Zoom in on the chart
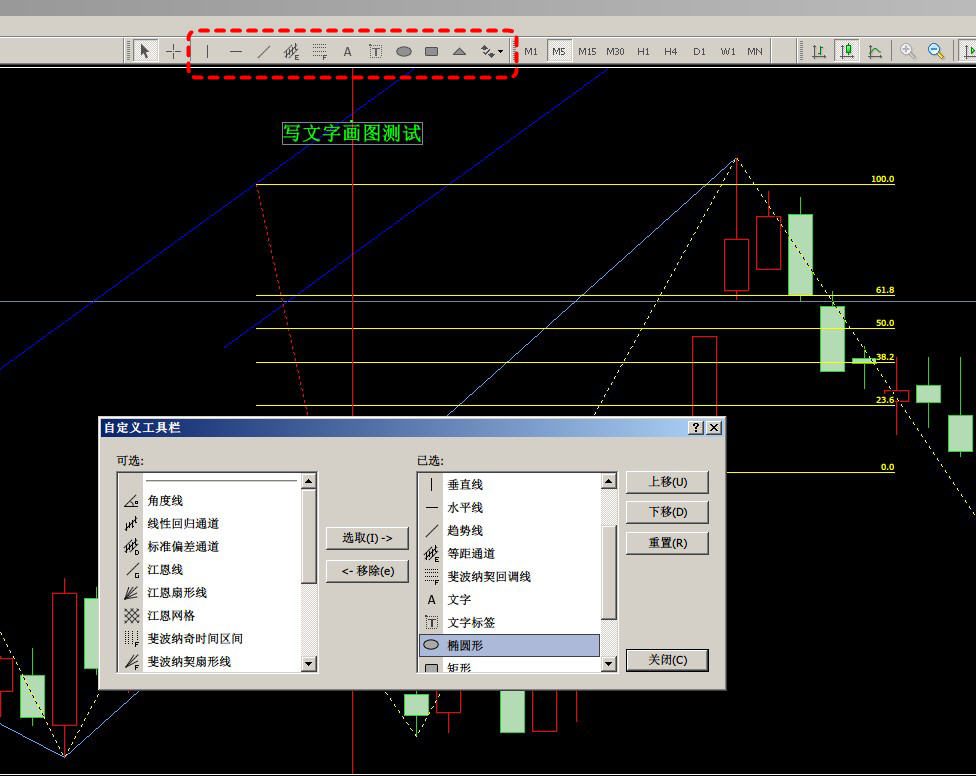 [x=908, y=51]
